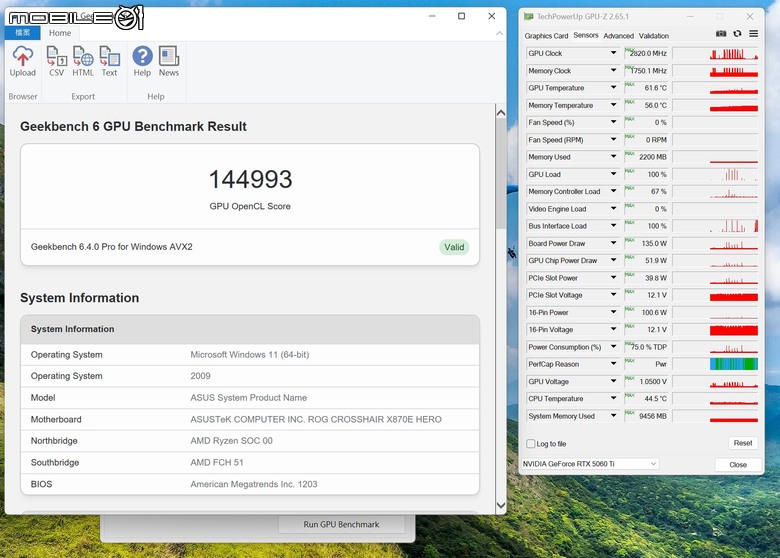The image size is (780, 558).
Task: Open Video Engine Load sensor dropdown
Action: (613, 209)
